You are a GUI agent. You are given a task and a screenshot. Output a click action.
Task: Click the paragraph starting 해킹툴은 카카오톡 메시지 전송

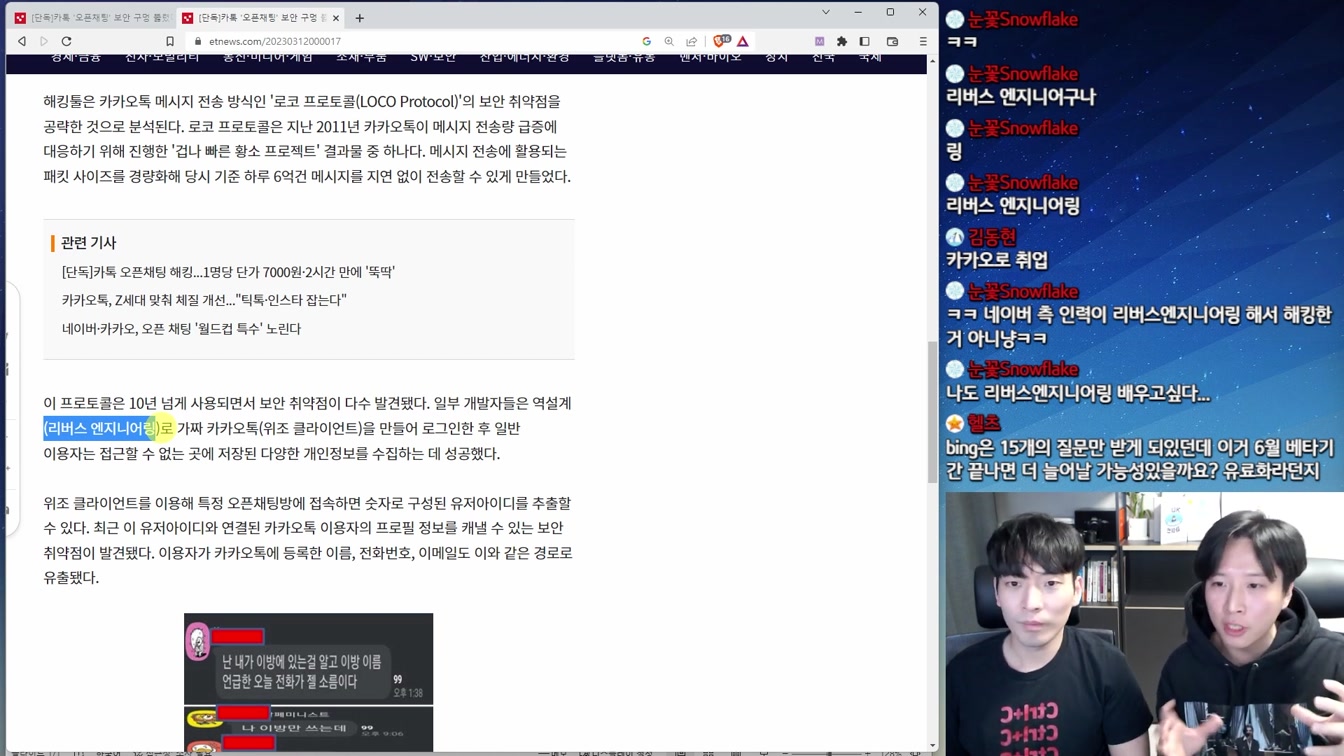pyautogui.click(x=307, y=139)
